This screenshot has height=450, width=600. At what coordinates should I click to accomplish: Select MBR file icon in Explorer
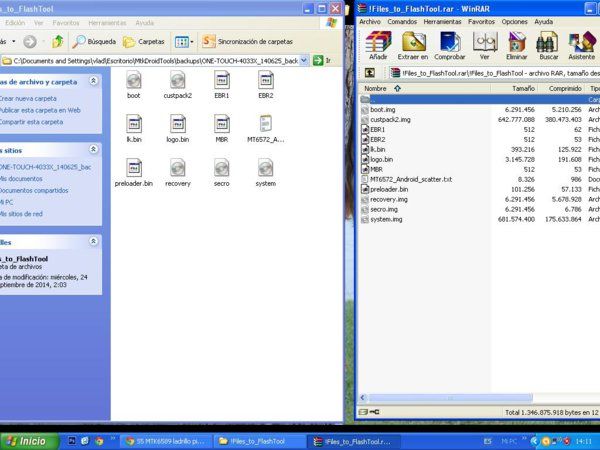222,129
